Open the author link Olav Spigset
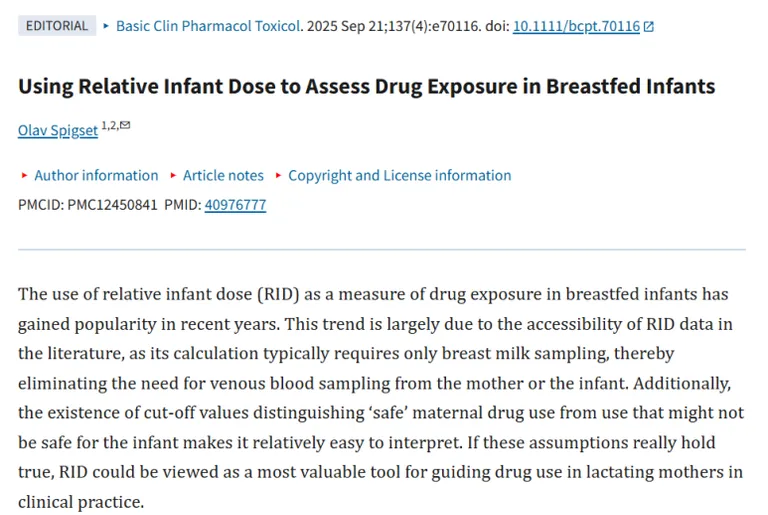 coord(58,130)
